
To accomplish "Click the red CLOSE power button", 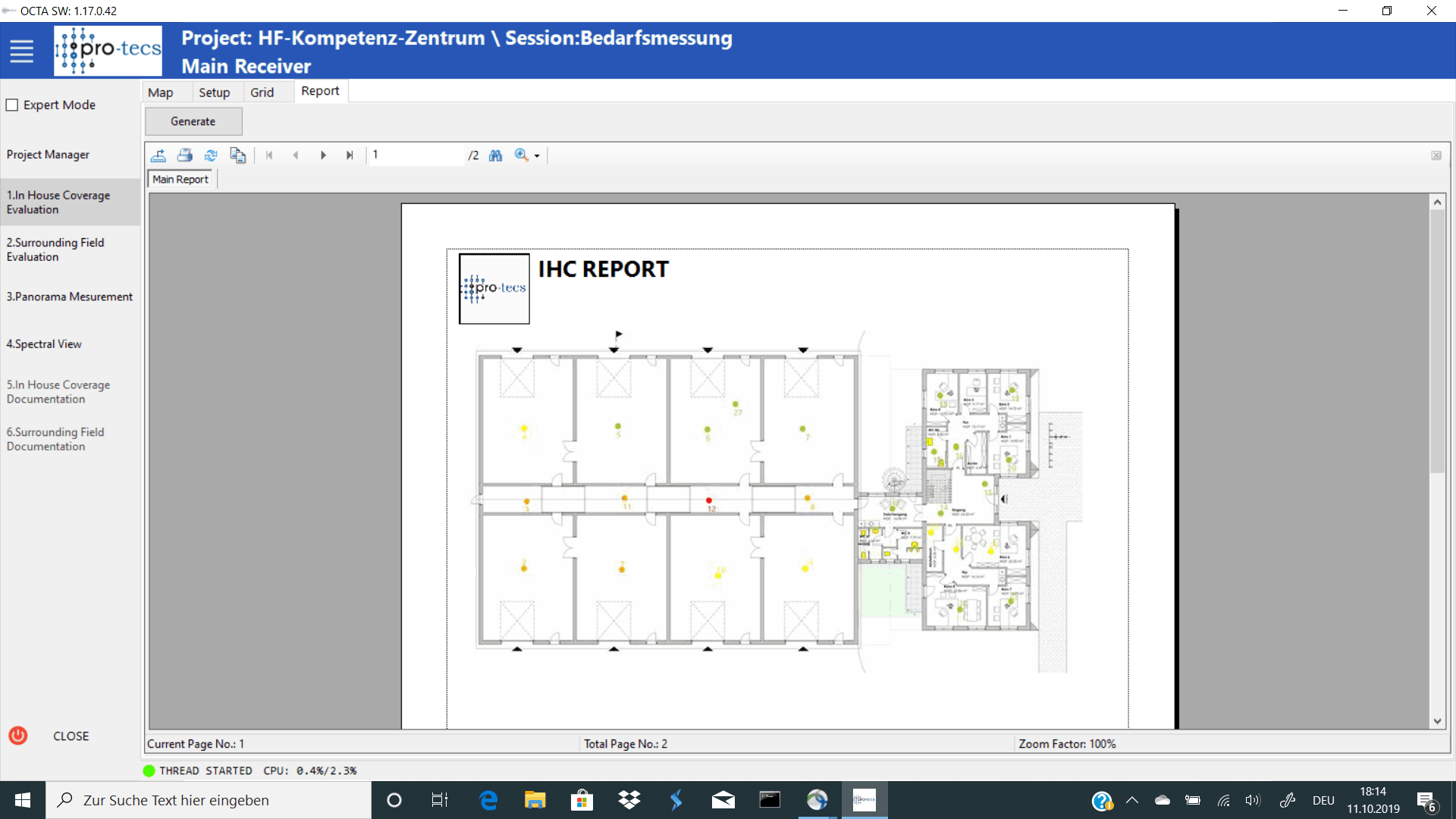I will pyautogui.click(x=18, y=736).
